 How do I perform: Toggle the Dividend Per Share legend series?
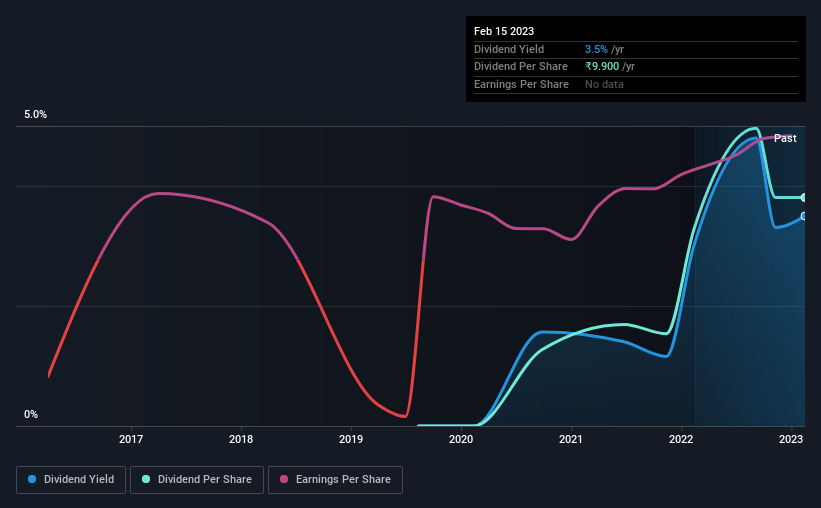point(197,480)
